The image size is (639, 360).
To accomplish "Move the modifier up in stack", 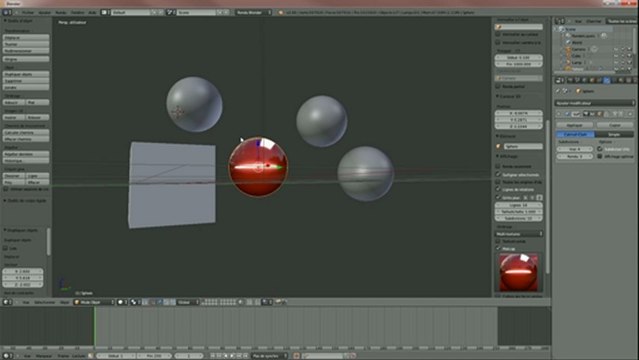I will click(615, 114).
